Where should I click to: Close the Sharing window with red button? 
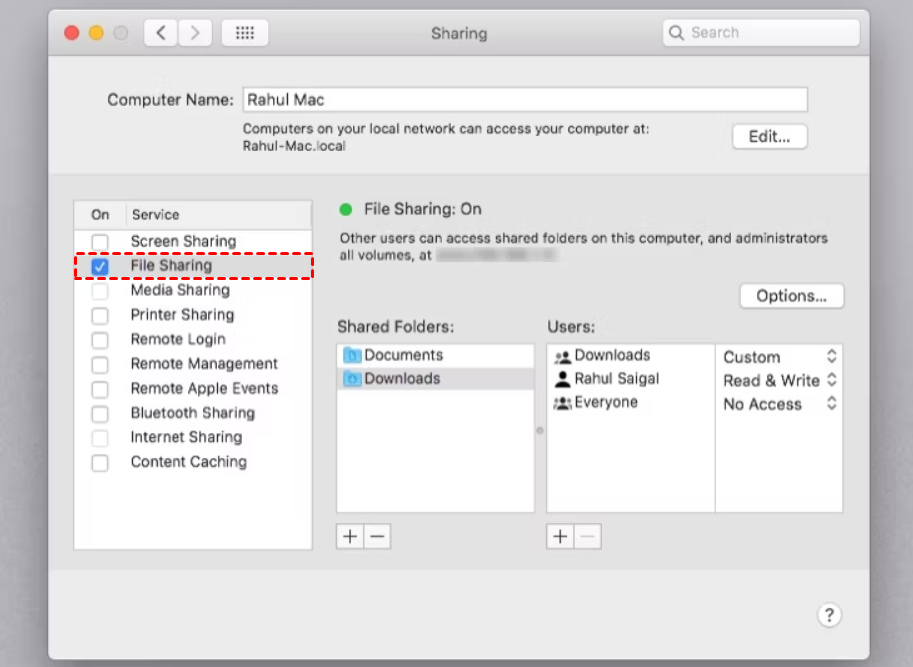click(72, 33)
